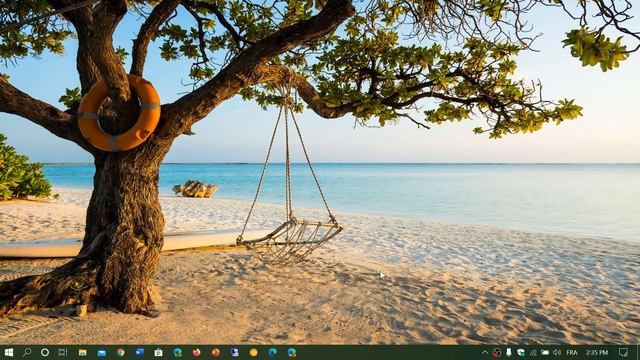Open the Edge icon next to Microsoft Store

(178, 352)
